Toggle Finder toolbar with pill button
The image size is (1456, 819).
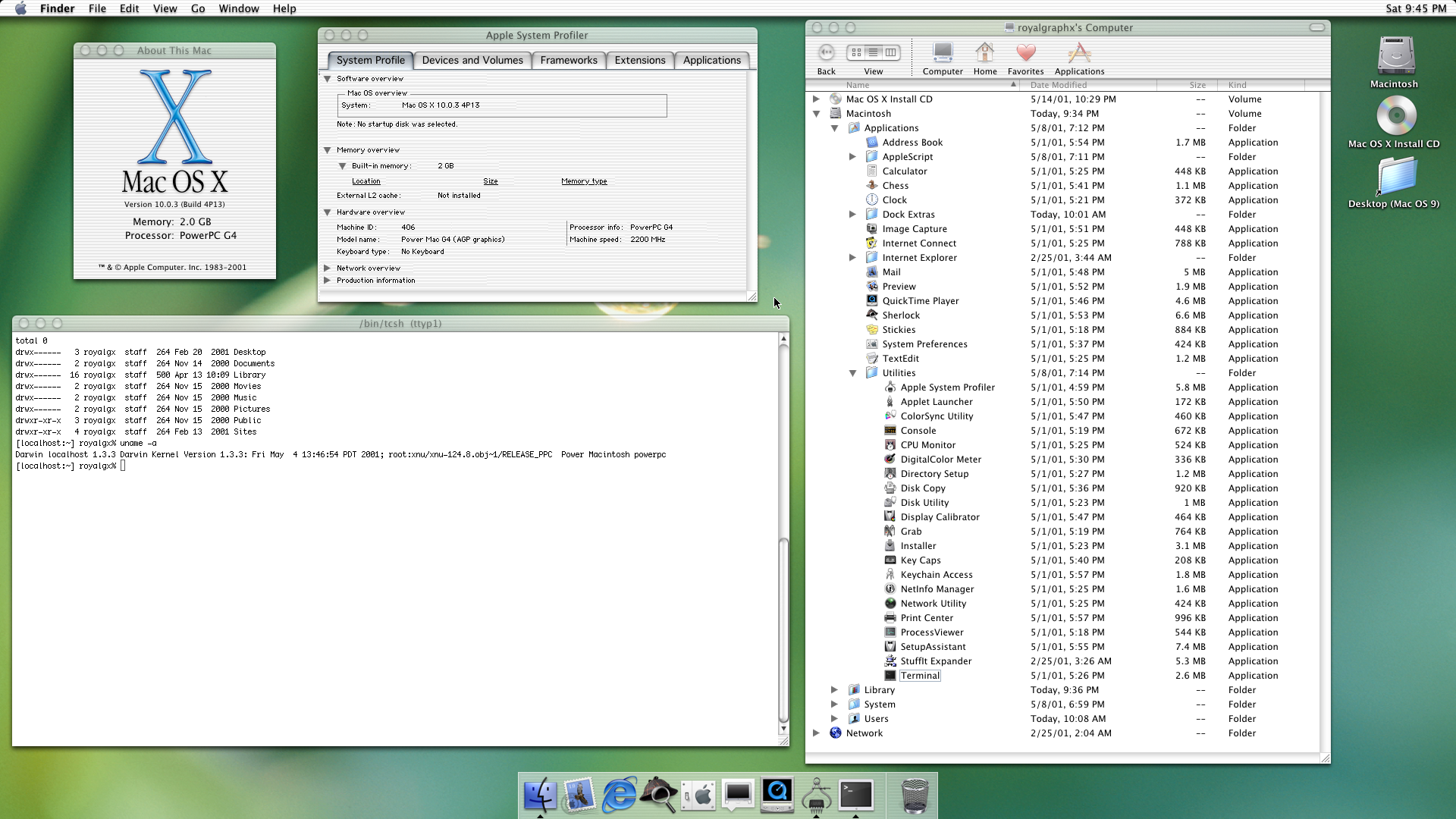tap(1317, 27)
